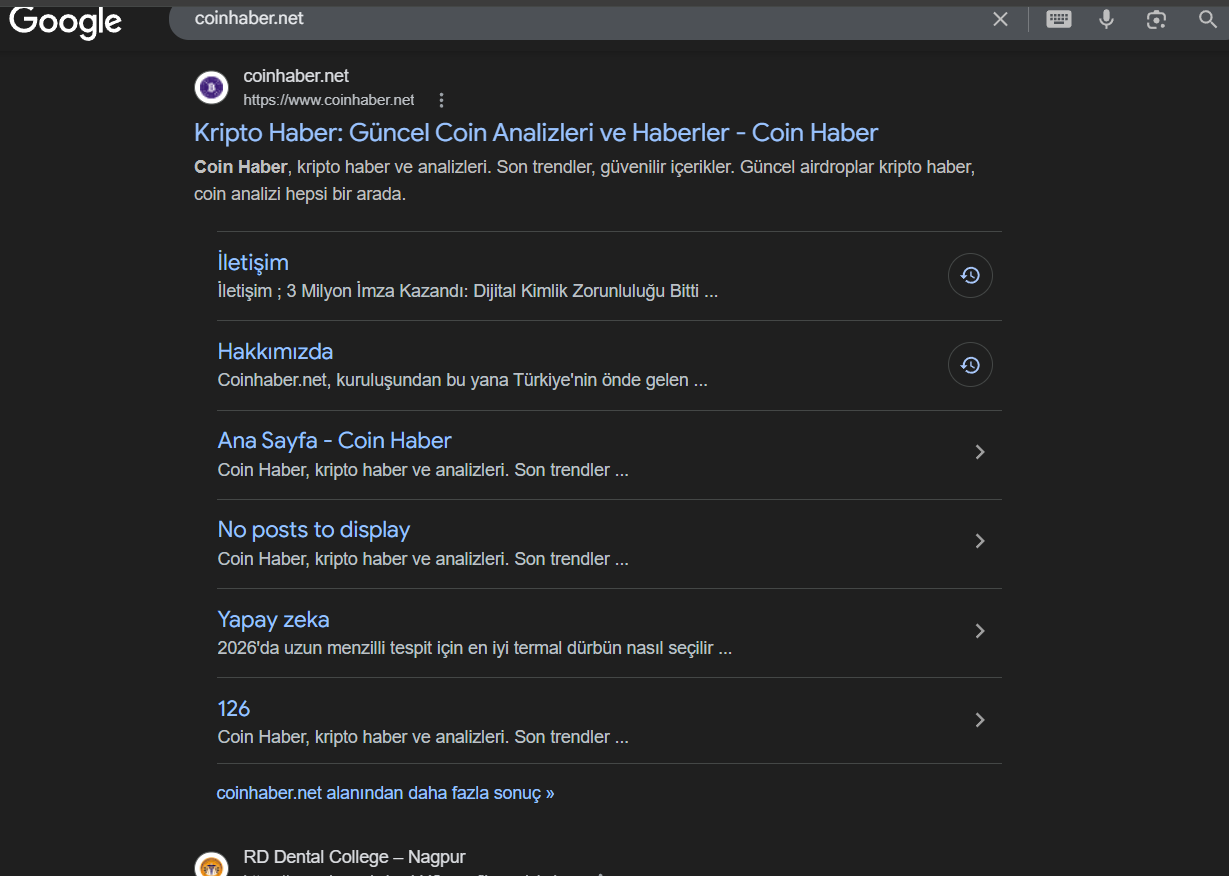Clear the search box with X icon
Image resolution: width=1229 pixels, height=876 pixels.
tap(1000, 19)
